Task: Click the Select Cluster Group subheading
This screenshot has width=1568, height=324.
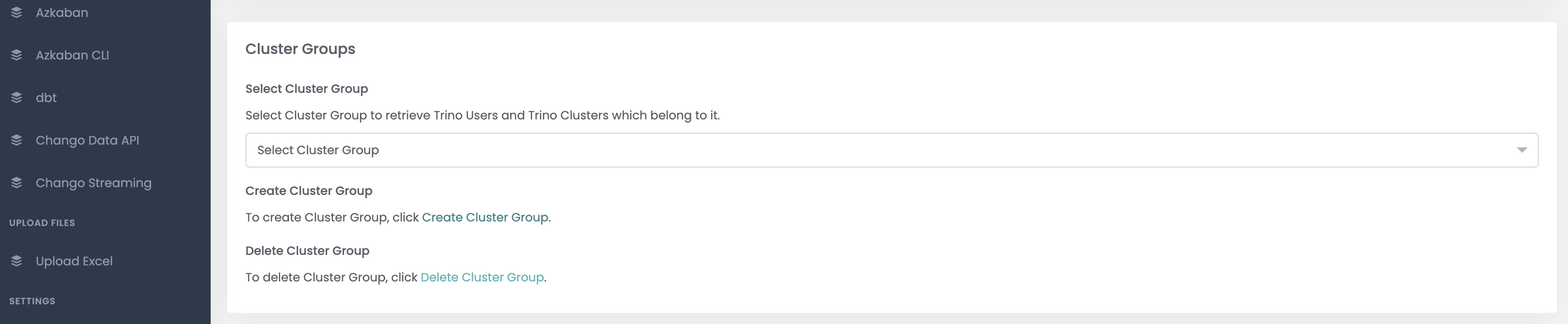Action: point(306,89)
